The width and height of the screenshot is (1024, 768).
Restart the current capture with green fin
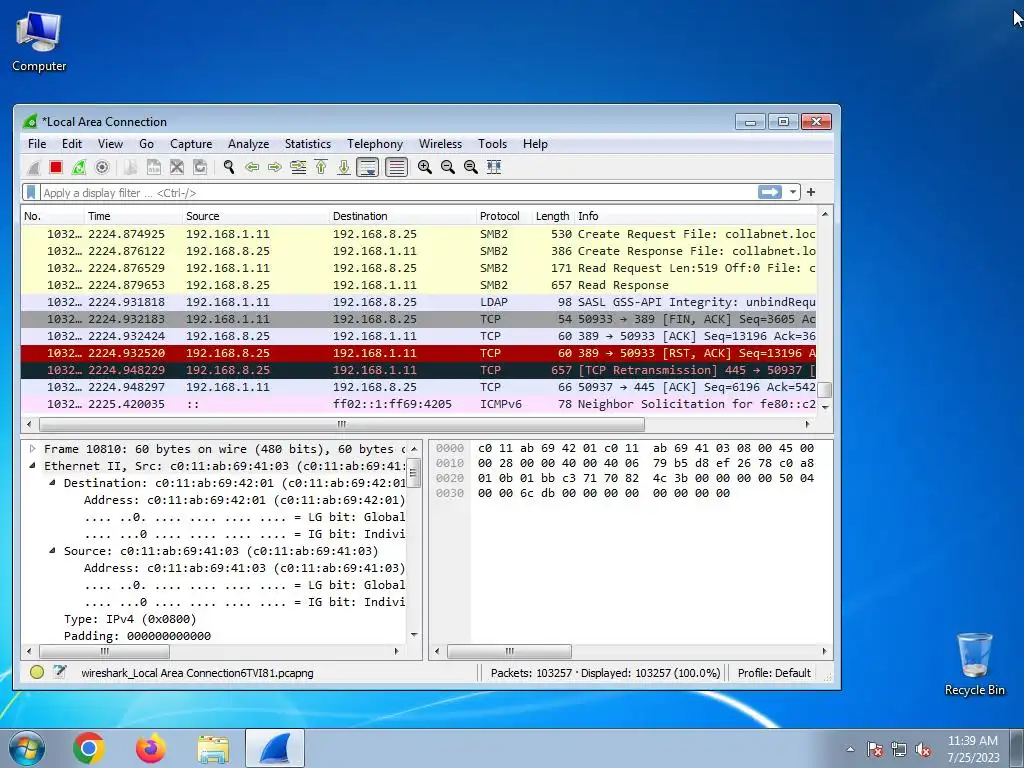pos(79,167)
